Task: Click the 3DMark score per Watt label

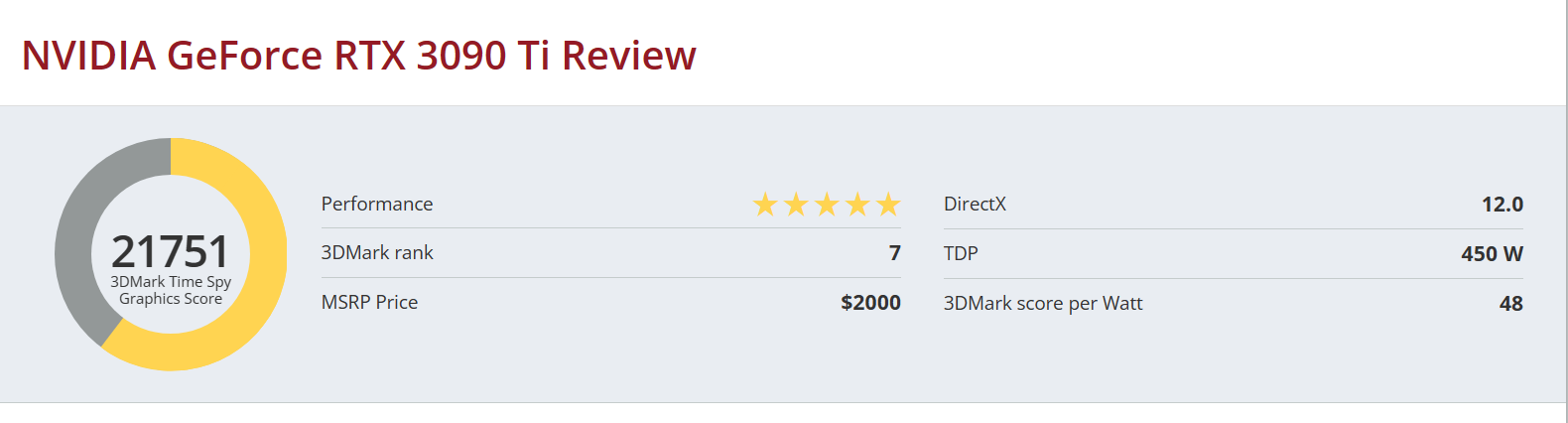Action: coord(1043,303)
